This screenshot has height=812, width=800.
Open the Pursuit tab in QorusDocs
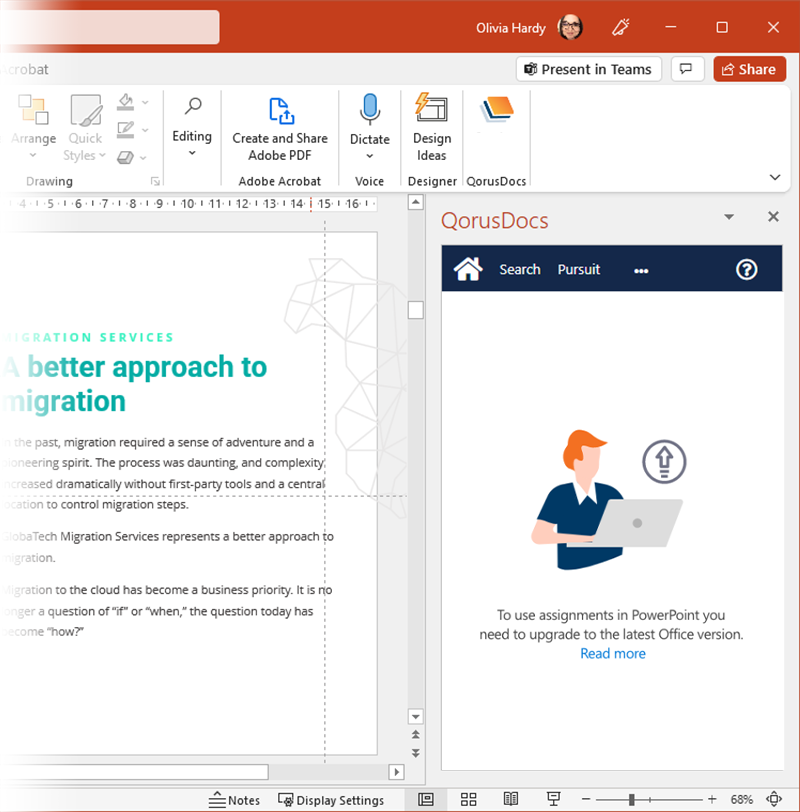pyautogui.click(x=579, y=269)
